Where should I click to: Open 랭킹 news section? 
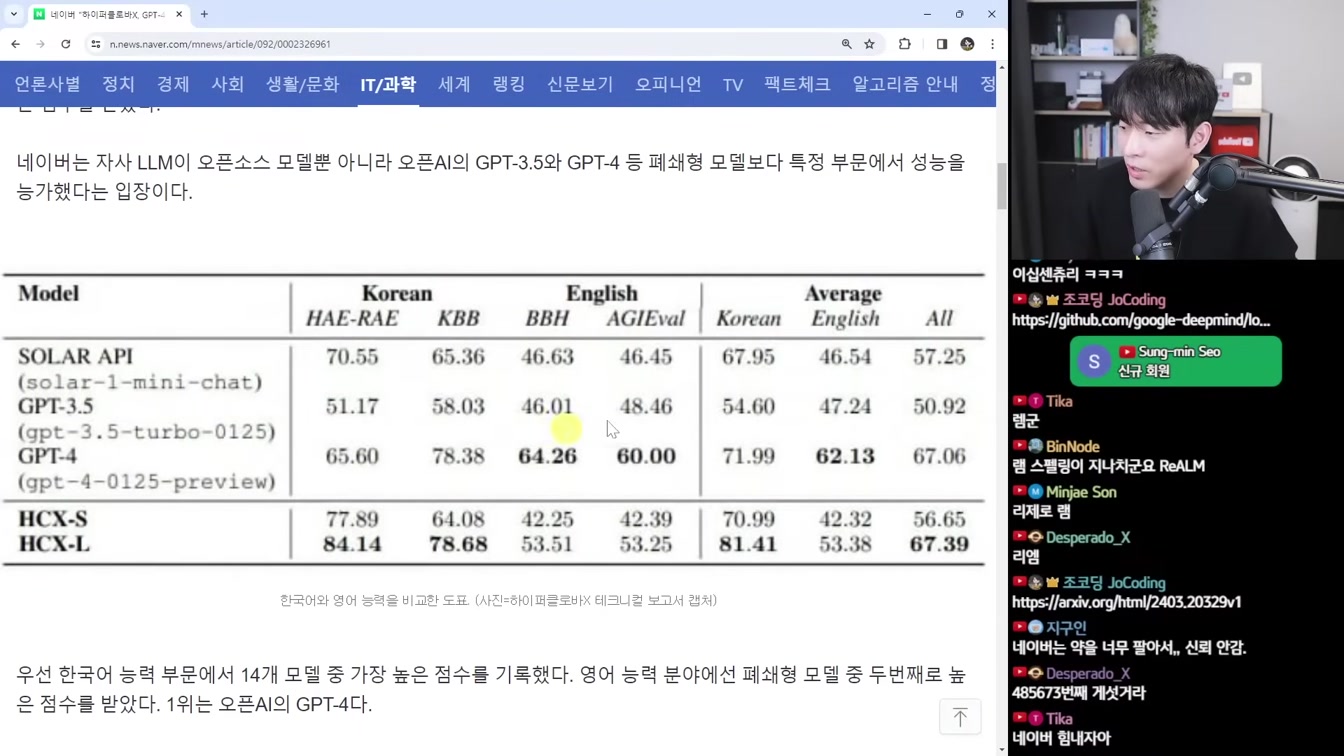coord(509,84)
